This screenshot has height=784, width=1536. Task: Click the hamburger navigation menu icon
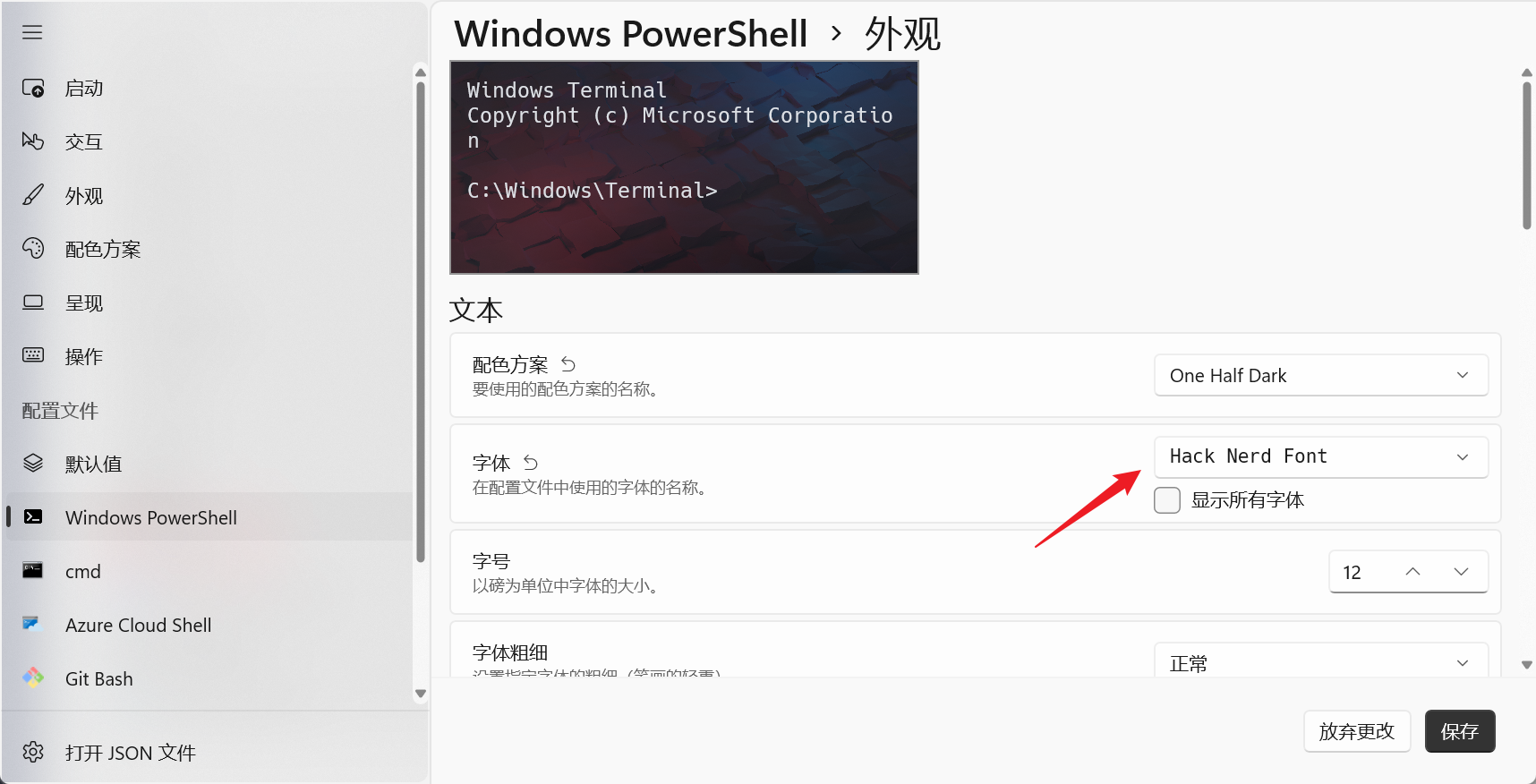(32, 32)
